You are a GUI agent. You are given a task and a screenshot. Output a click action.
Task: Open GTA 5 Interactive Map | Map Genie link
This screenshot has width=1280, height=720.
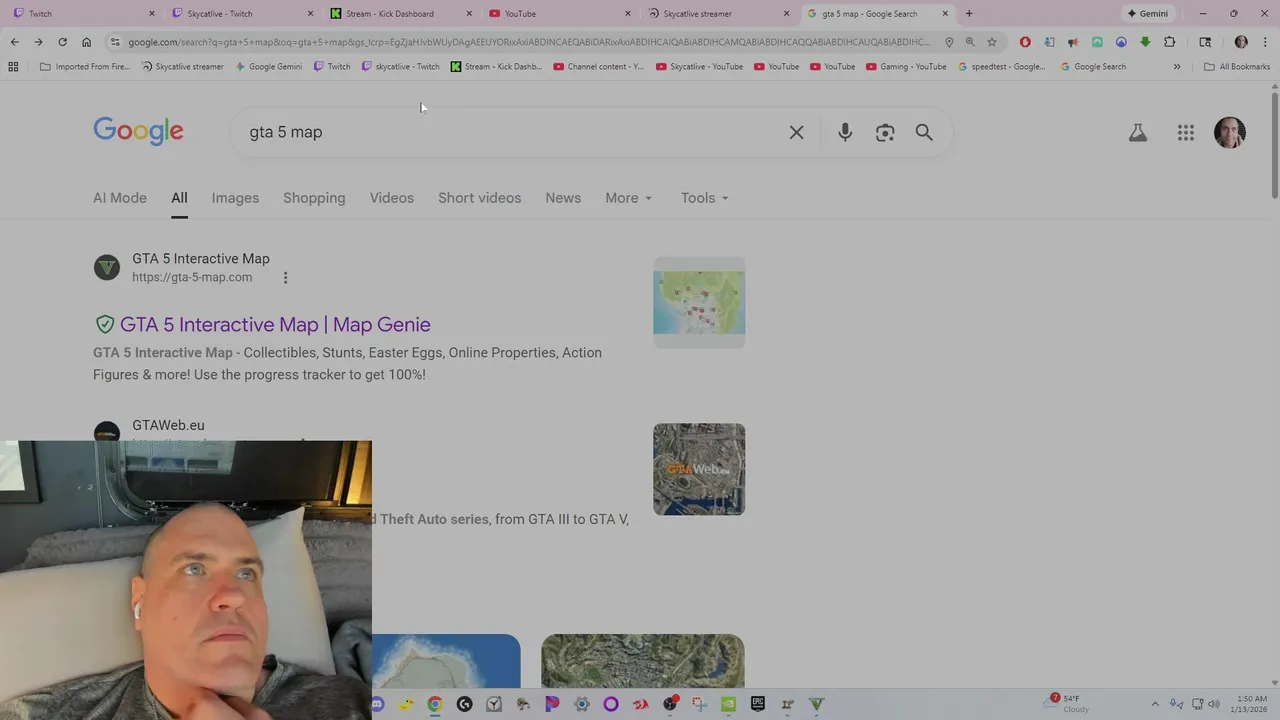275,325
